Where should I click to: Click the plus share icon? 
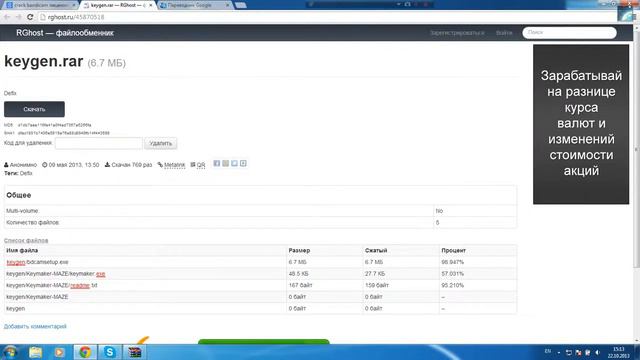pyautogui.click(x=243, y=163)
